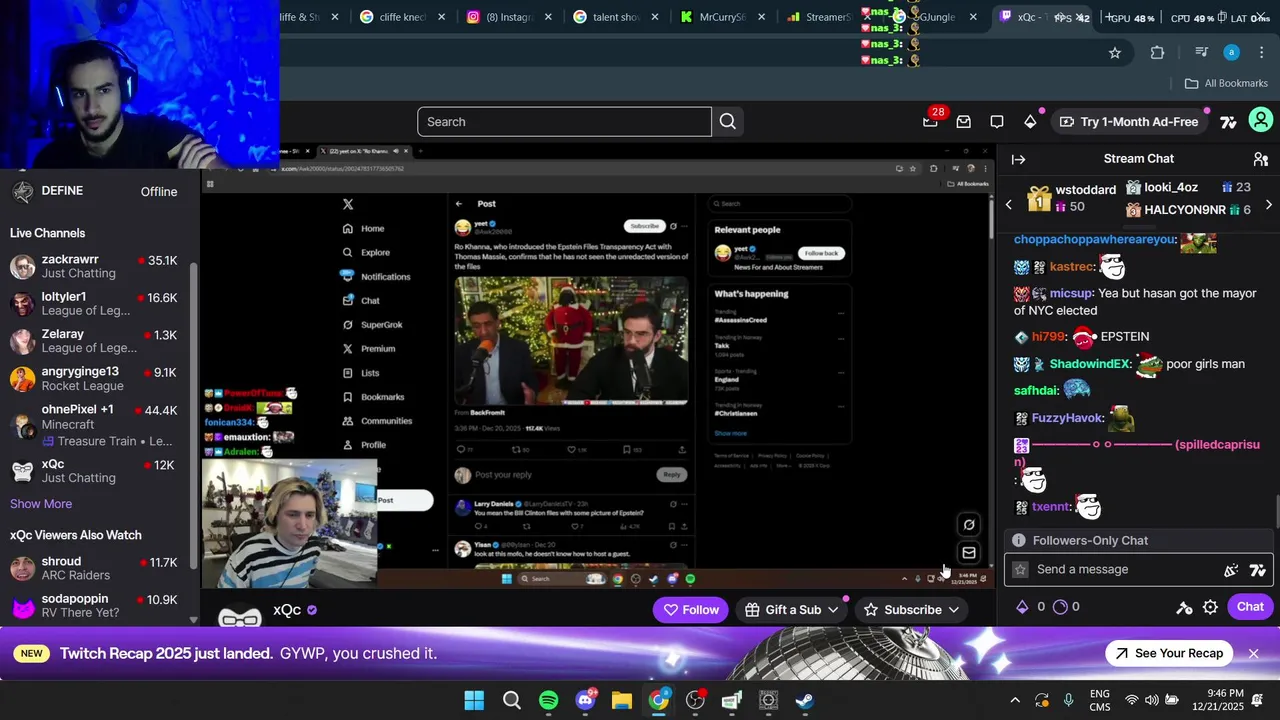Expand the Subscribe dropdown chevron
The height and width of the screenshot is (720, 1280).
coord(953,609)
